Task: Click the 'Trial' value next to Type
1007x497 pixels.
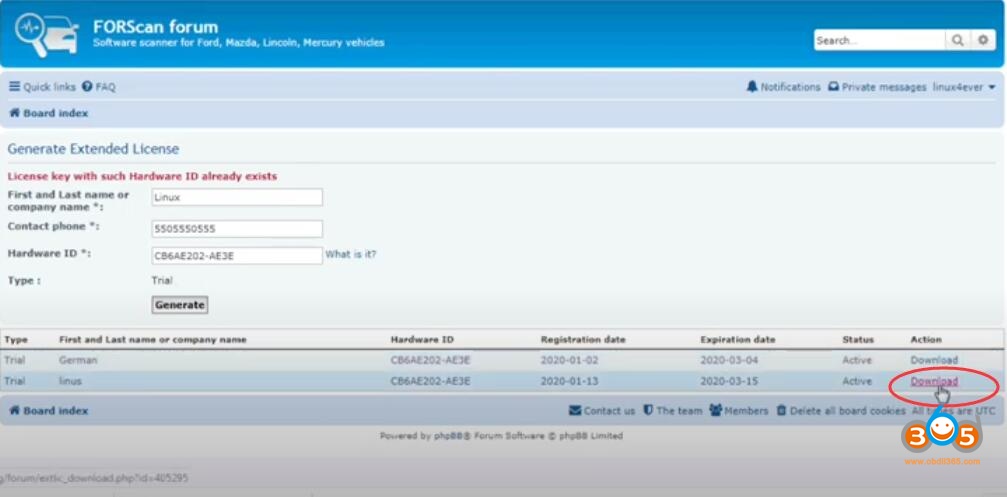Action: point(162,281)
